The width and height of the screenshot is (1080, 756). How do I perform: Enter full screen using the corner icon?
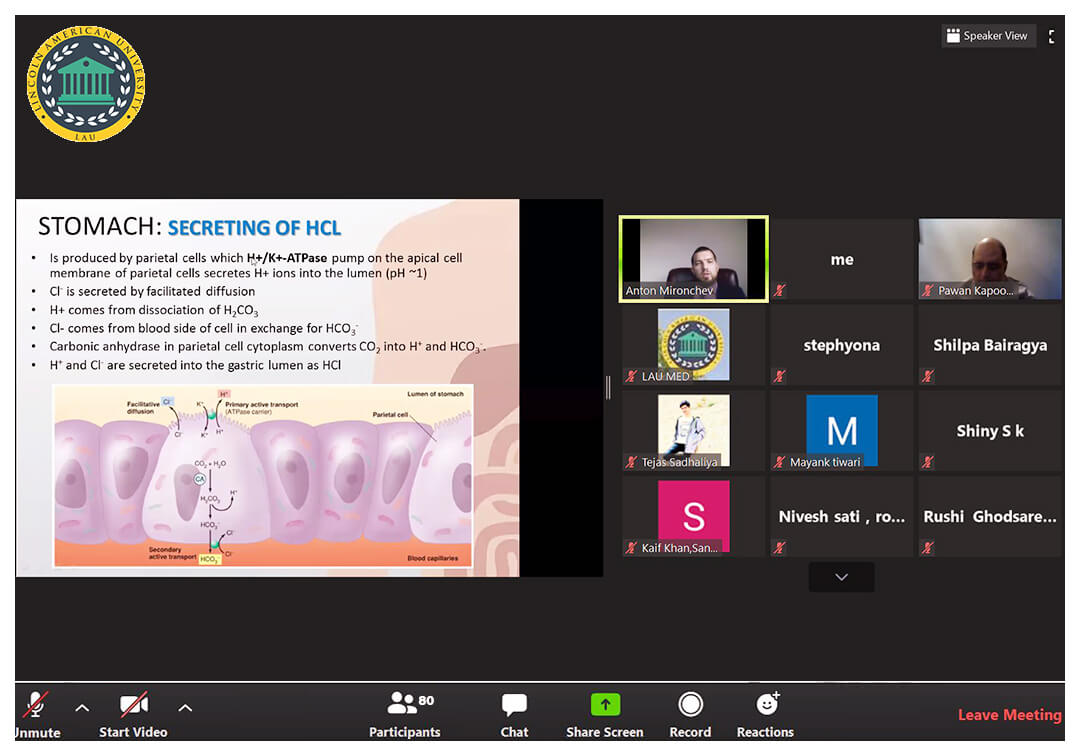point(1051,36)
